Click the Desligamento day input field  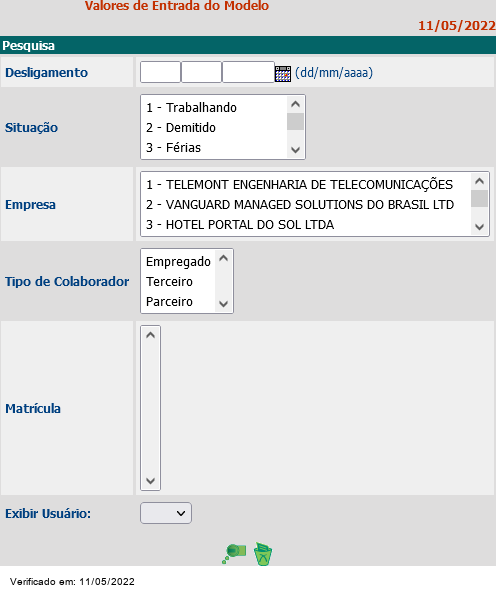(160, 72)
